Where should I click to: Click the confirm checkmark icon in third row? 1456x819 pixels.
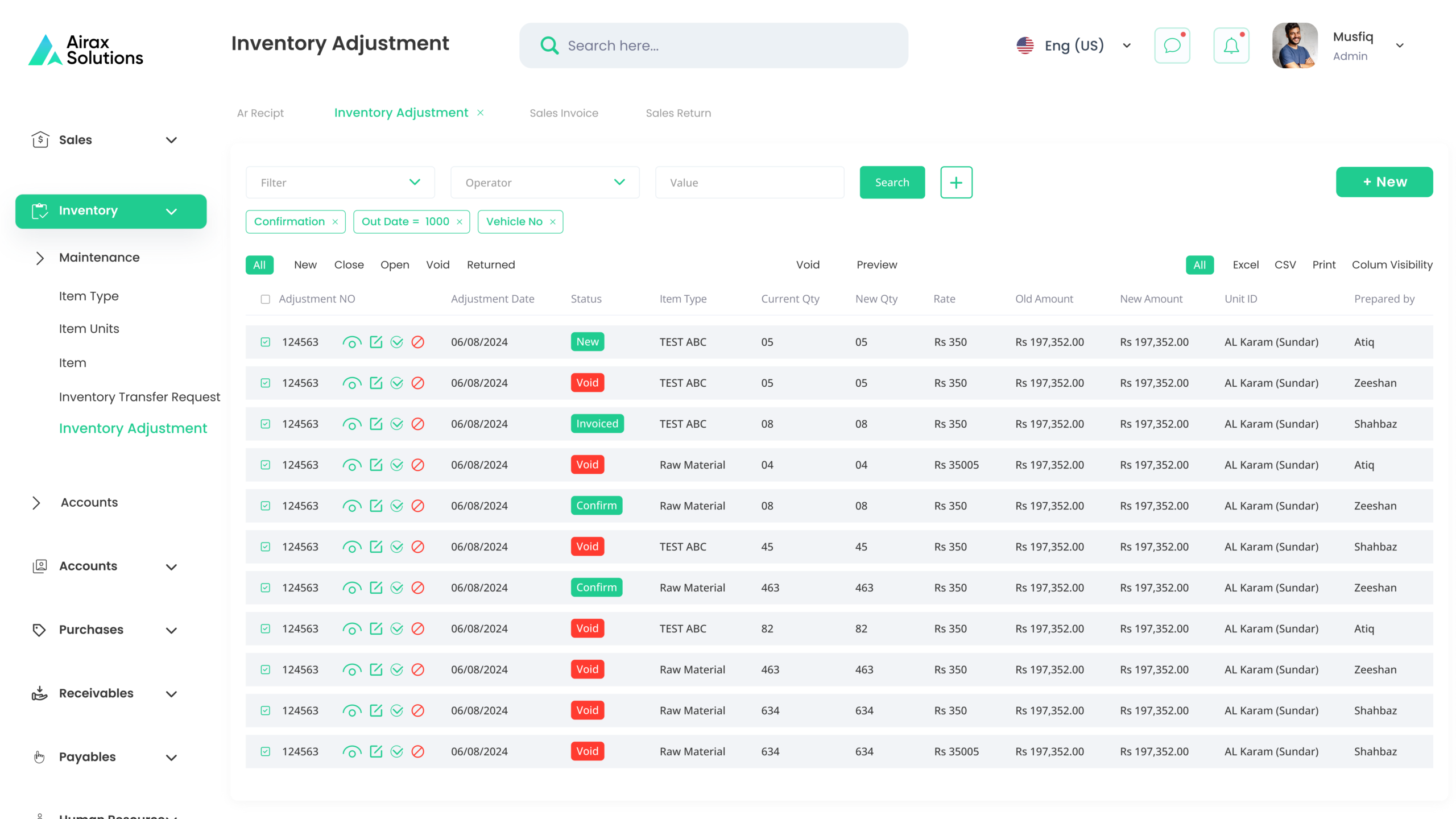[x=397, y=424]
